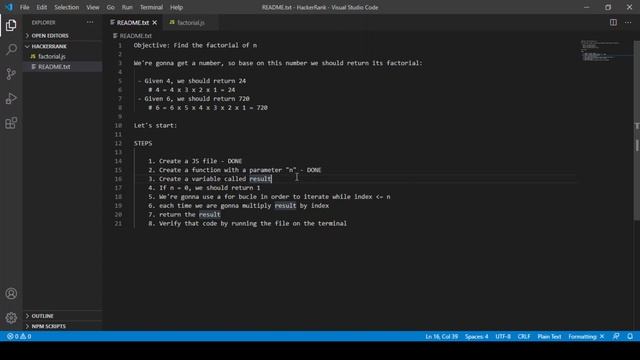Open factorial.js in the explorer tree
The image size is (640, 360).
point(52,56)
